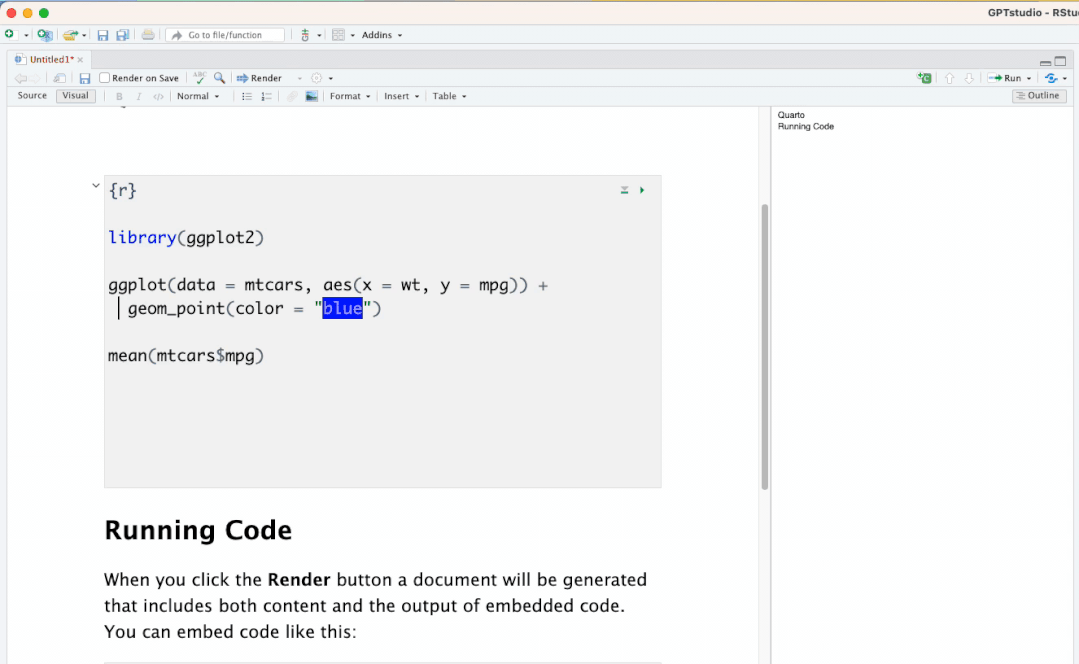The width and height of the screenshot is (1079, 664).
Task: Toggle the Outline pane button
Action: [x=1036, y=96]
